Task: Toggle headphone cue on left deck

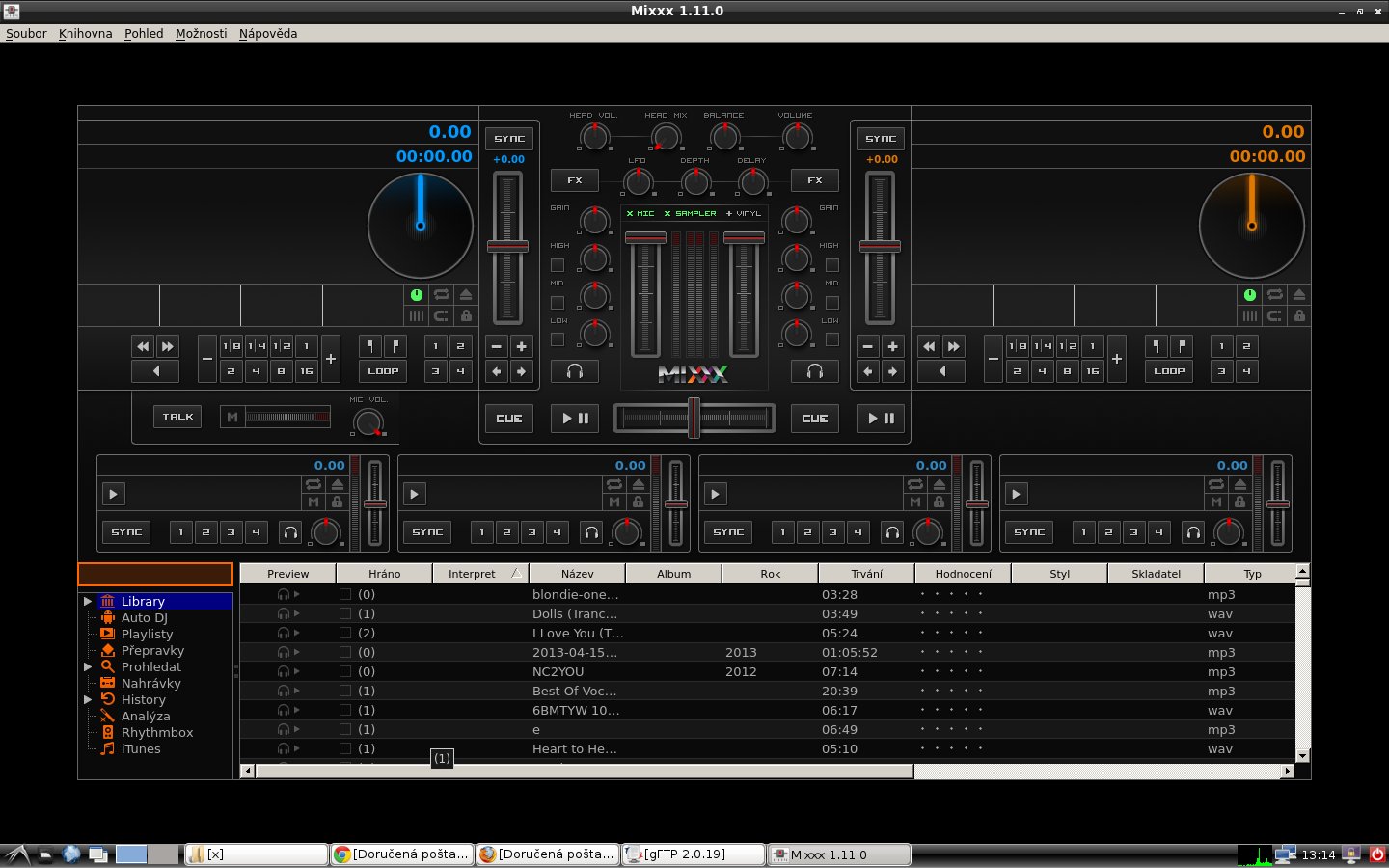Action: pos(575,371)
